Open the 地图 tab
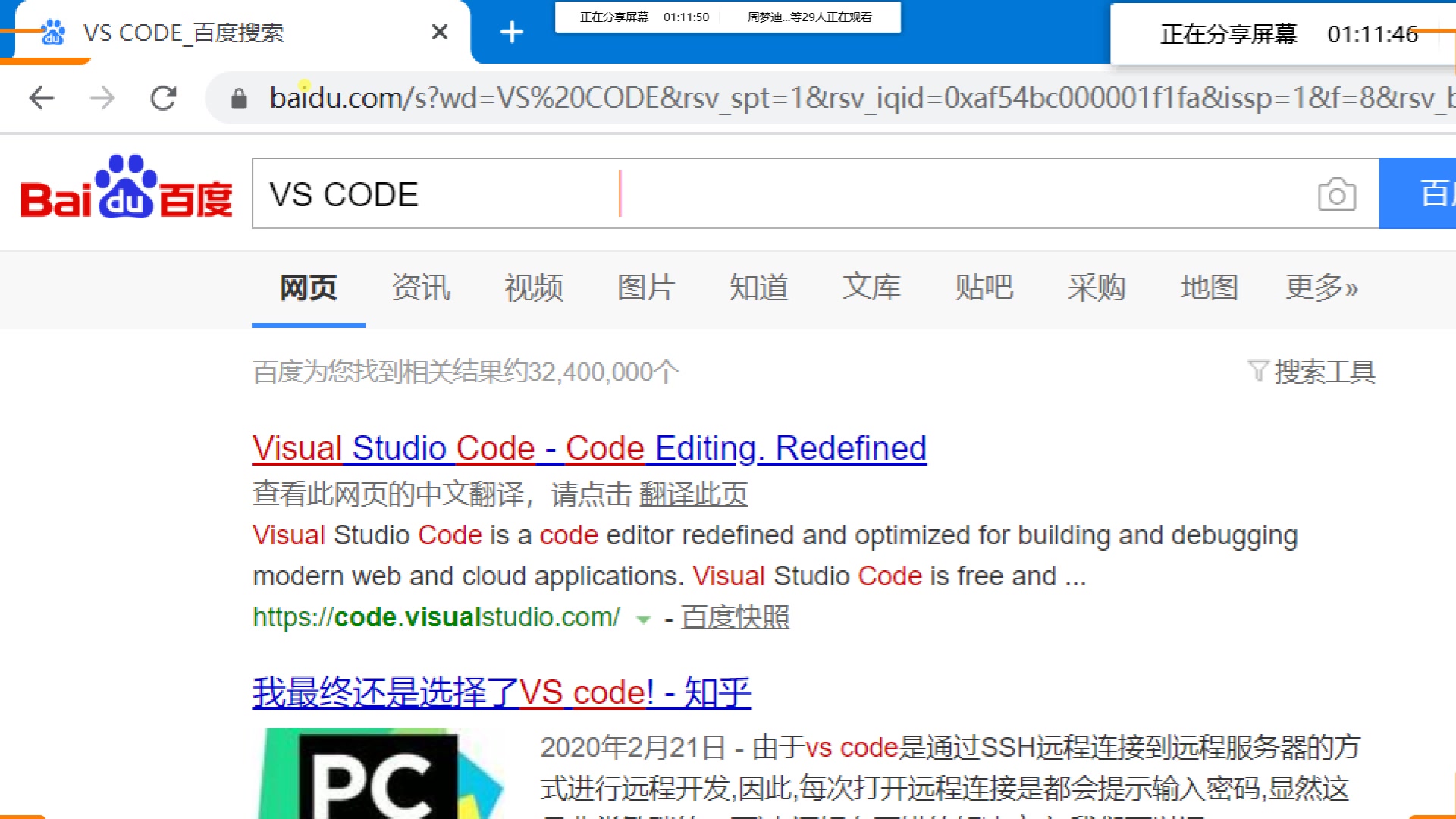This screenshot has width=1456, height=819. (x=1210, y=288)
